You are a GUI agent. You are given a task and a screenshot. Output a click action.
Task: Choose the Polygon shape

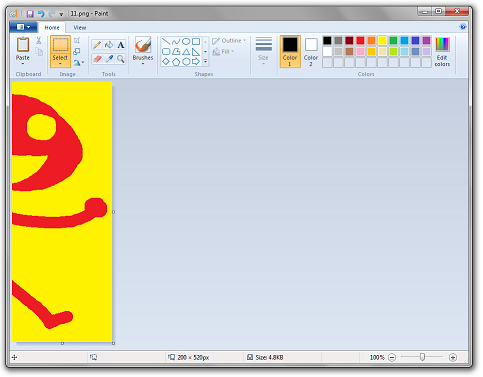tap(176, 51)
